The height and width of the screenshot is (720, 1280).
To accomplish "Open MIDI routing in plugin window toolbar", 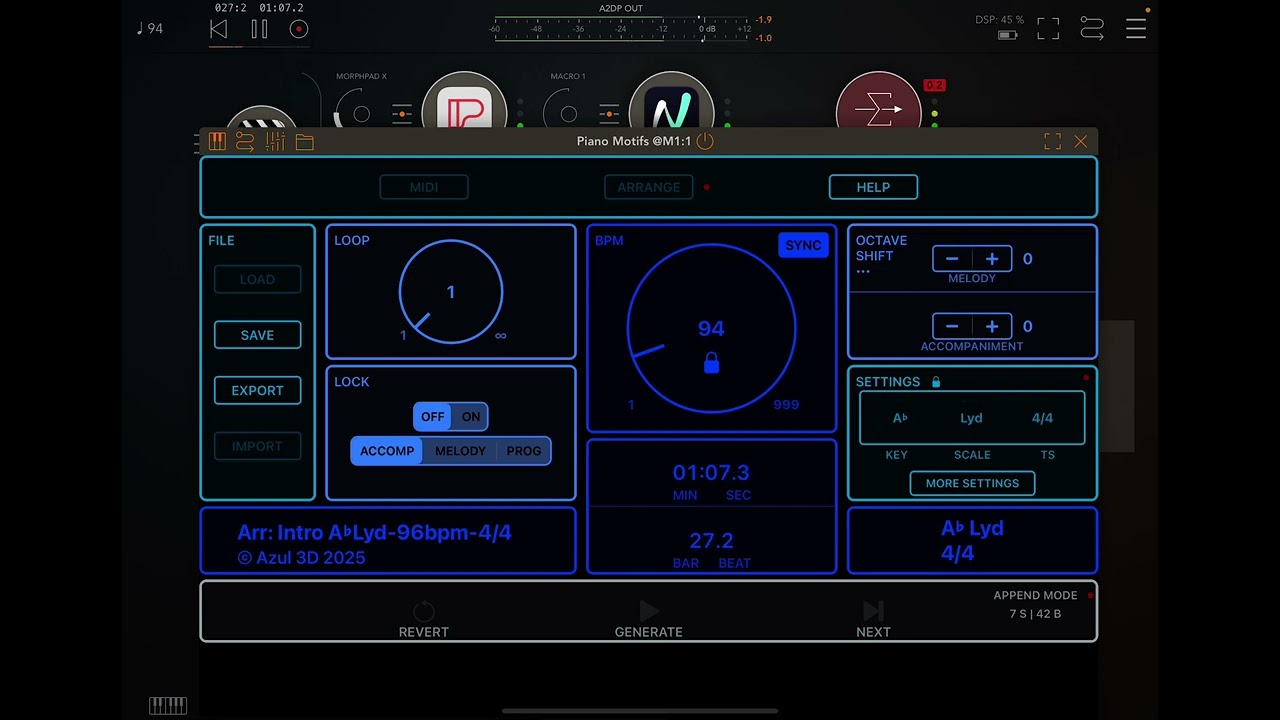I will coord(245,142).
